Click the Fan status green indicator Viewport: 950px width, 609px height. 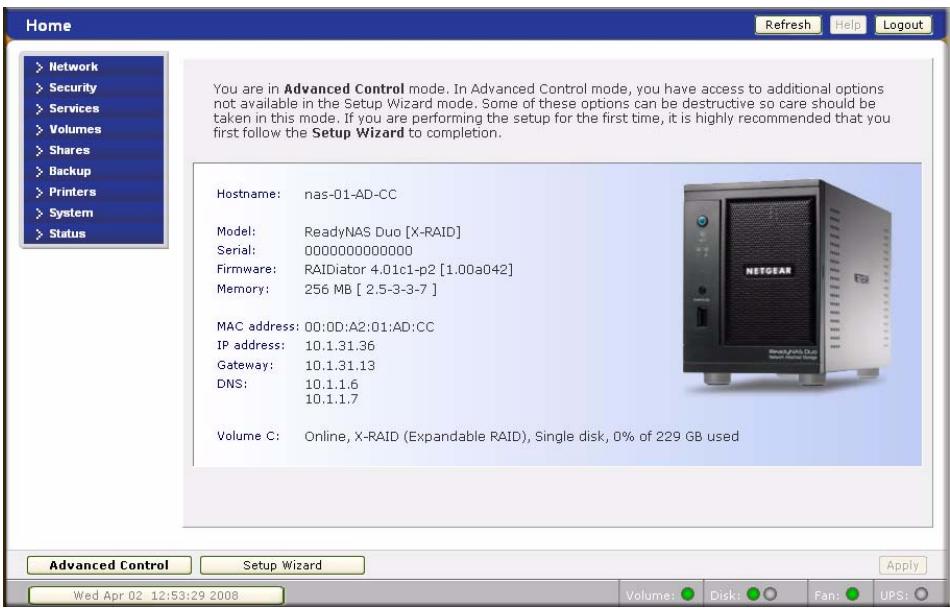click(852, 594)
